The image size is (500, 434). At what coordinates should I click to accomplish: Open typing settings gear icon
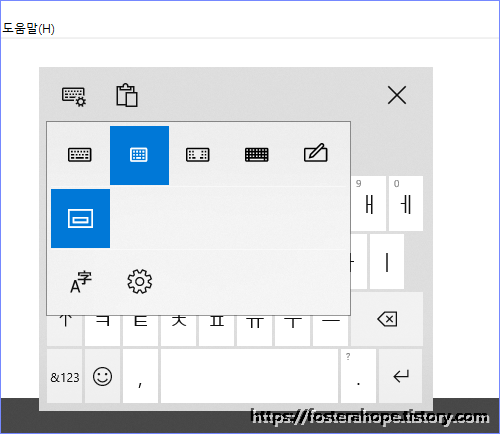(x=140, y=282)
